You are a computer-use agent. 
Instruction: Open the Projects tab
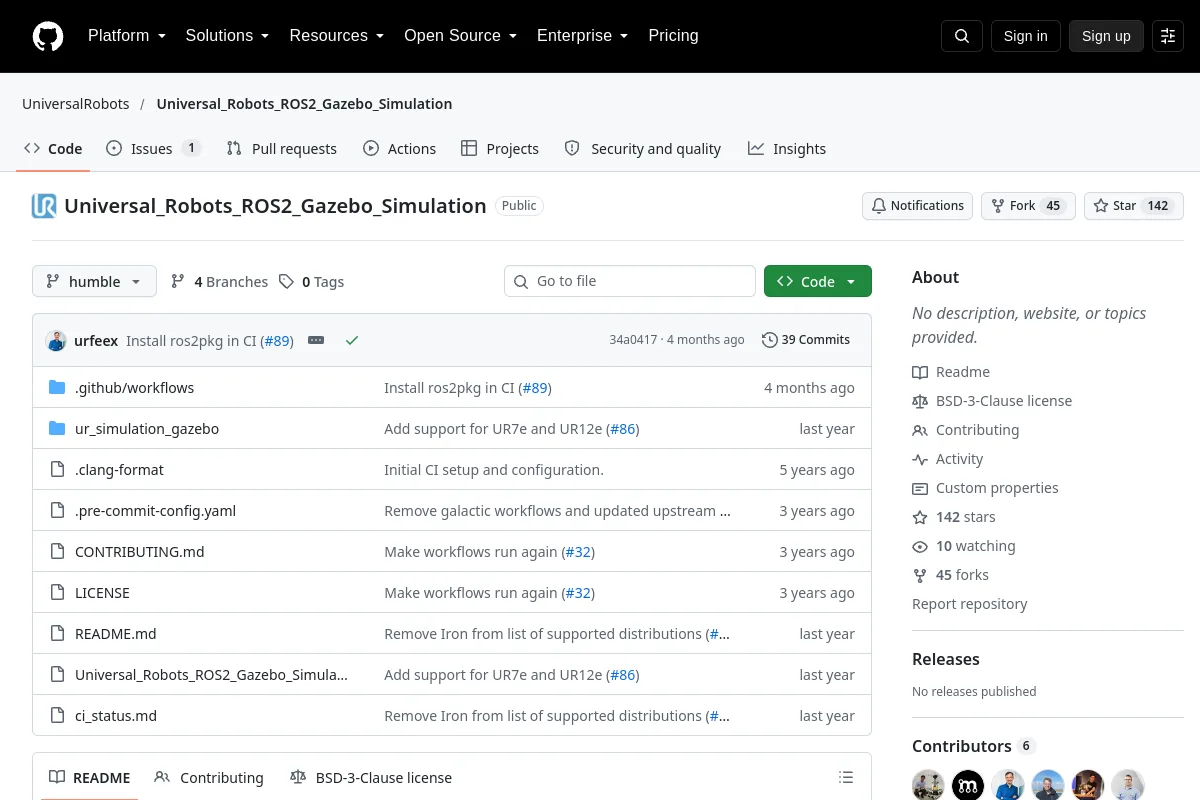[499, 148]
